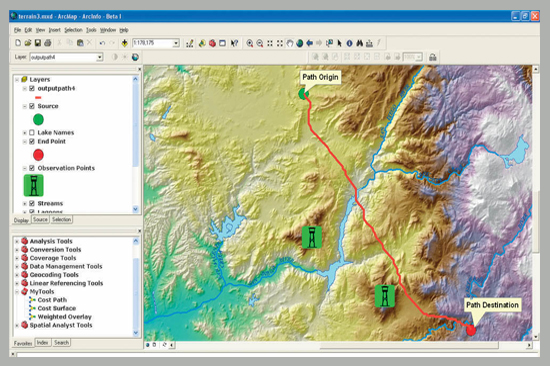Select the Zoom In tool
Image resolution: width=550 pixels, height=366 pixels.
pos(249,43)
